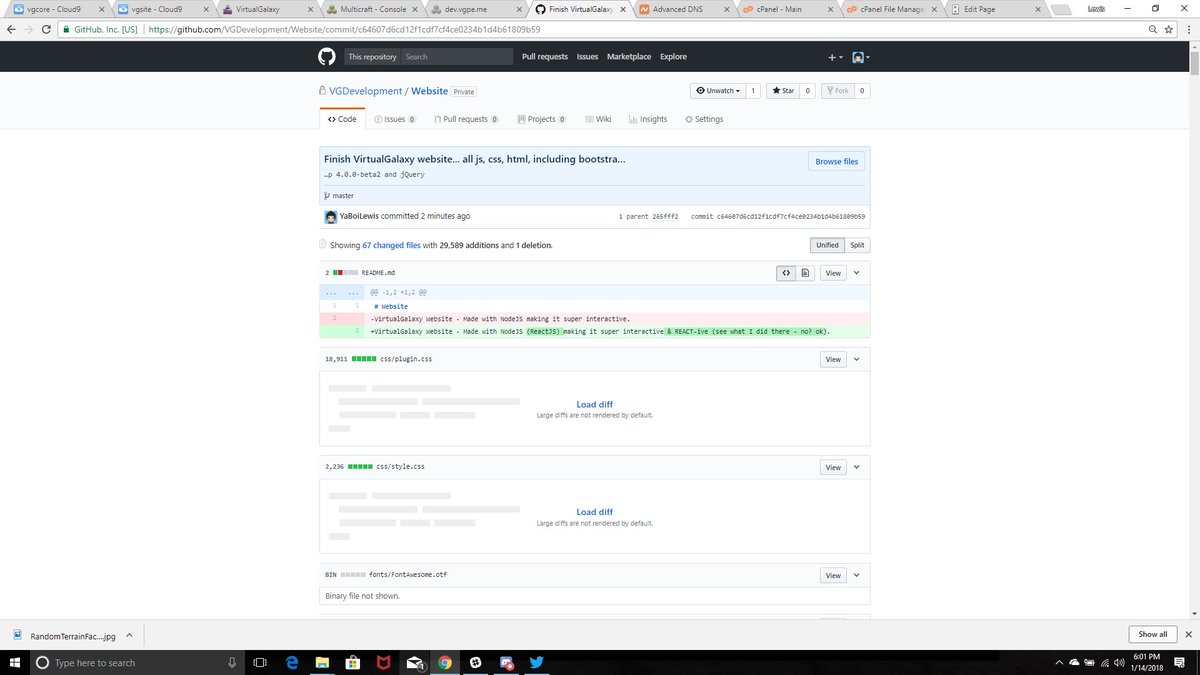Viewport: 1200px width, 675px height.
Task: Collapse the fonts/FontAwesome.otf diff
Action: click(857, 575)
